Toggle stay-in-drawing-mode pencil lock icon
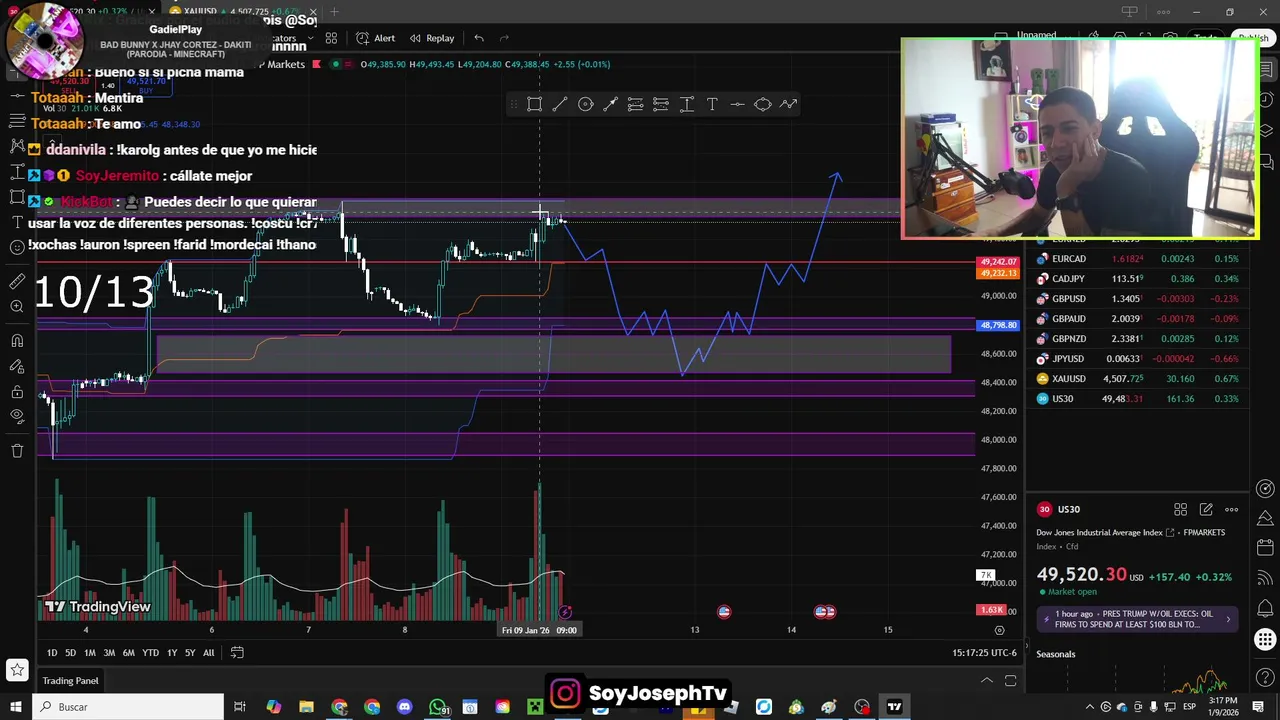Image resolution: width=1280 pixels, height=720 pixels. (x=17, y=367)
